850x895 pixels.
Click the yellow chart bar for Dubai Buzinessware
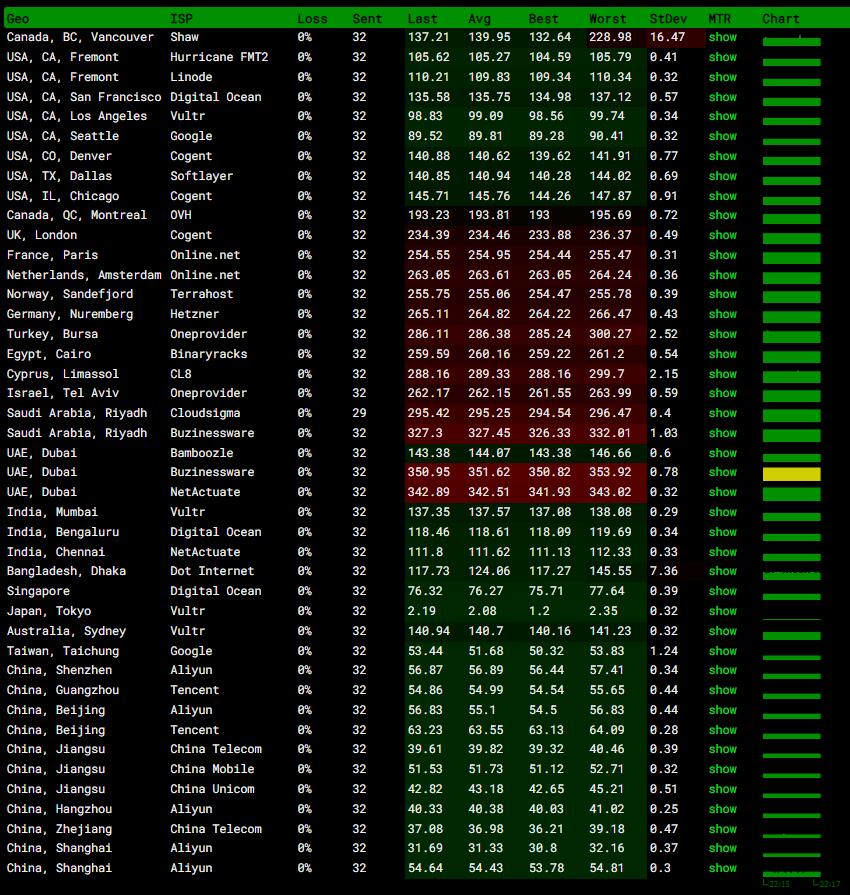point(791,474)
